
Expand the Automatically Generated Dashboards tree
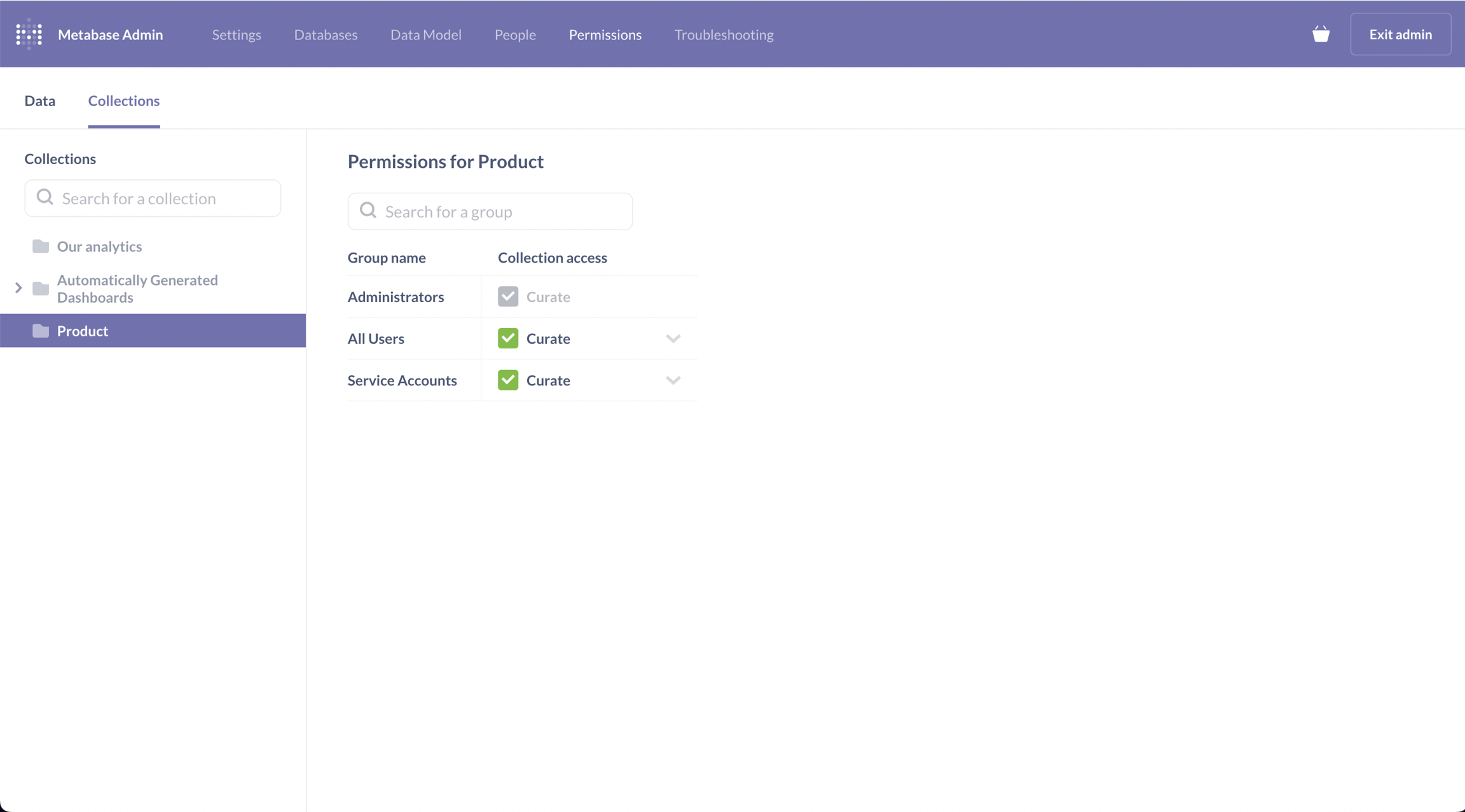click(18, 289)
